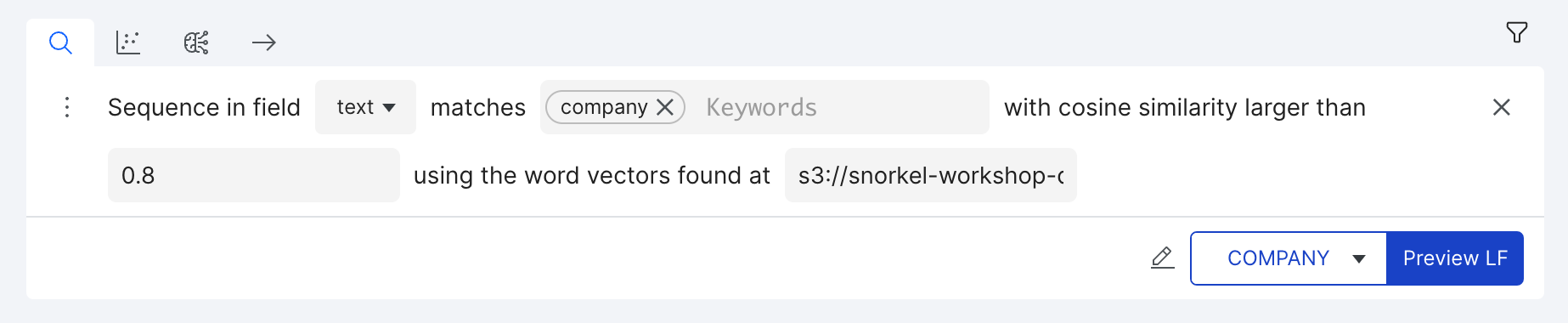This screenshot has height=323, width=1568.
Task: Select the company keyword chip label
Action: pos(604,107)
